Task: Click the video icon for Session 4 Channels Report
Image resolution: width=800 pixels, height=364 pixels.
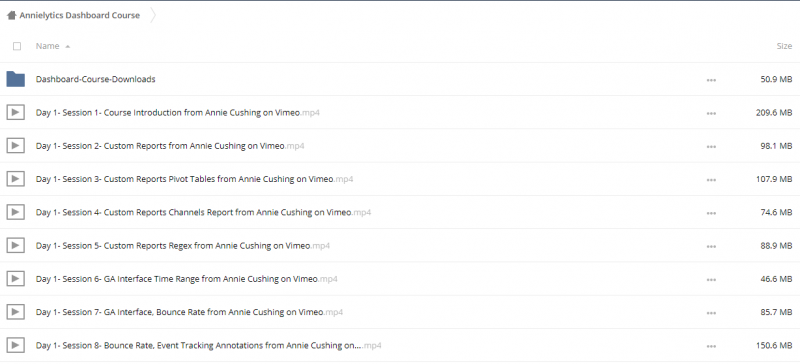Action: click(16, 212)
